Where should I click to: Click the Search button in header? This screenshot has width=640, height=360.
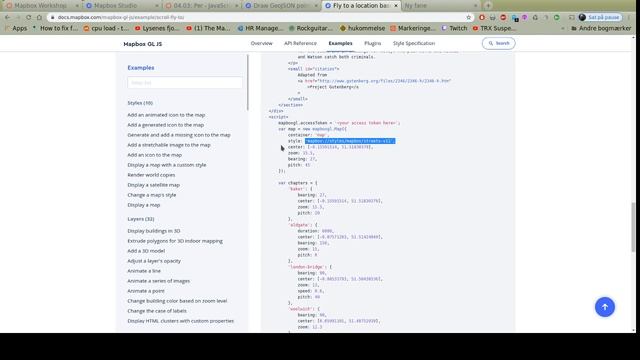tap(498, 43)
